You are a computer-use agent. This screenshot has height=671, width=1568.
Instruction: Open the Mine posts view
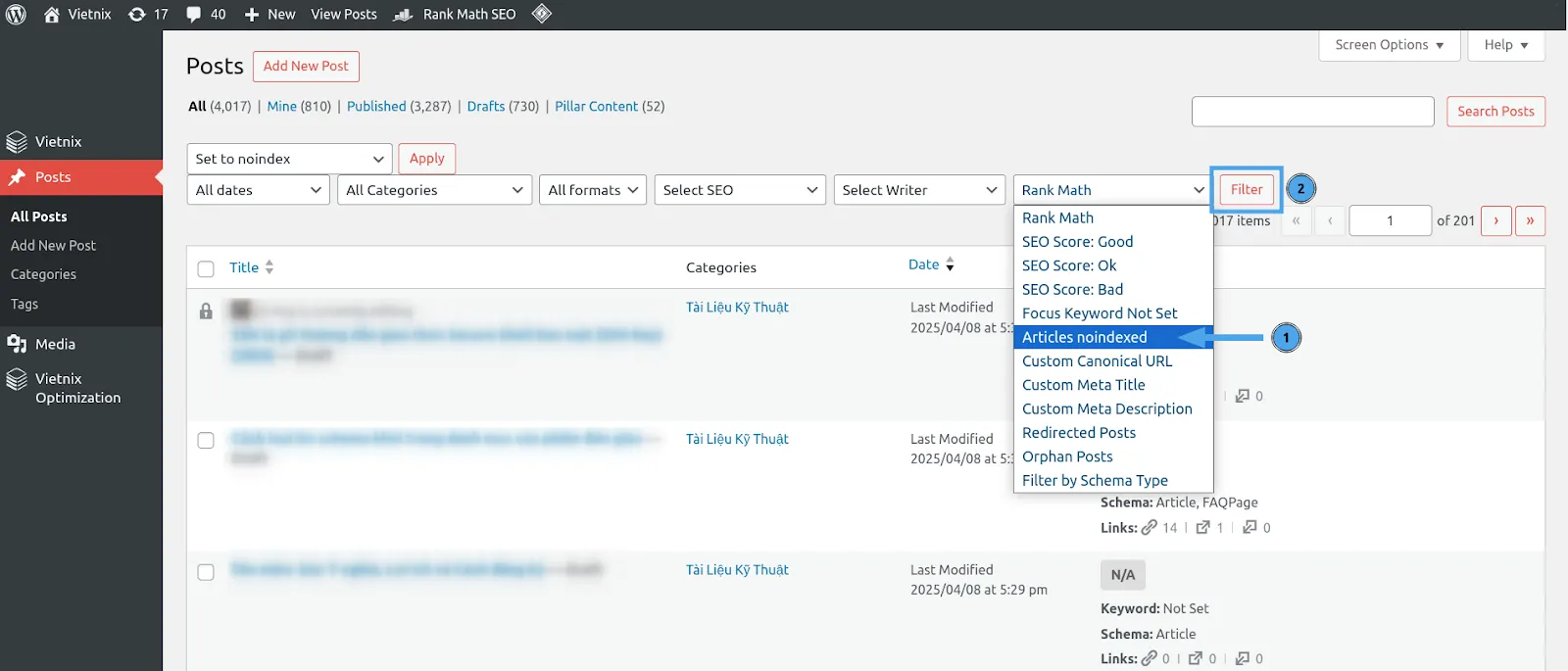click(x=282, y=107)
